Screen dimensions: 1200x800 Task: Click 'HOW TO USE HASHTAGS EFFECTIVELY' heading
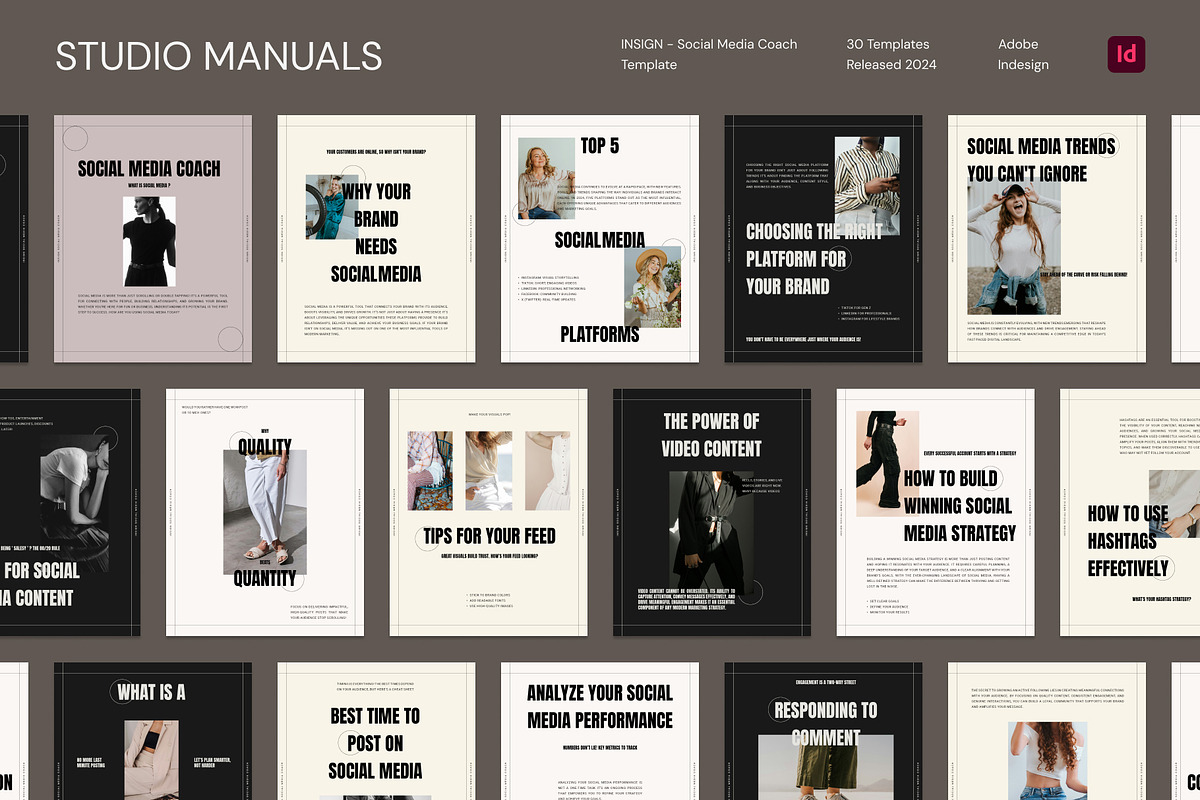tap(1128, 541)
